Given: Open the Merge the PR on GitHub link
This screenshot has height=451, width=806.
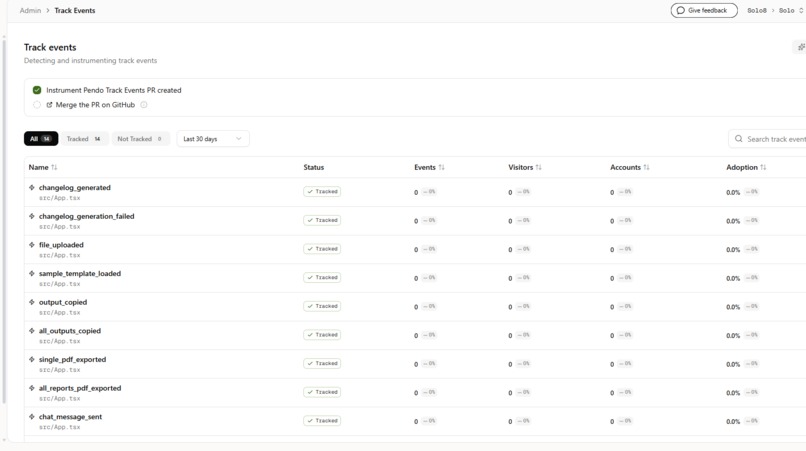Looking at the screenshot, I should point(95,105).
